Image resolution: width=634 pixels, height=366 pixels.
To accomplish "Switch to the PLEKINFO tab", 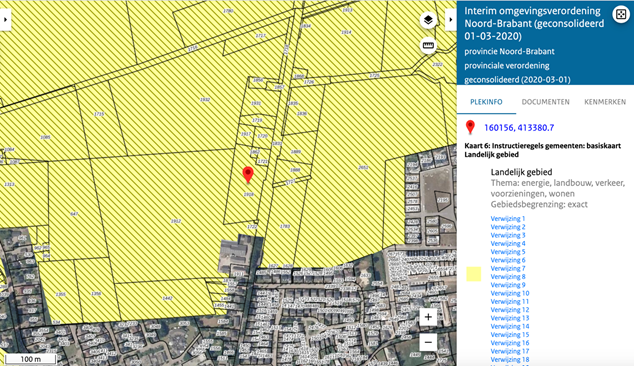I will coord(486,102).
